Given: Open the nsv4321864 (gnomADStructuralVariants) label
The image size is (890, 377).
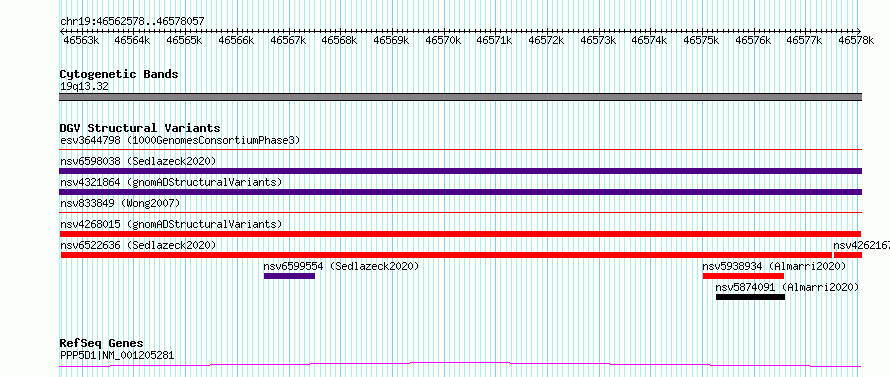Looking at the screenshot, I should coord(171,182).
